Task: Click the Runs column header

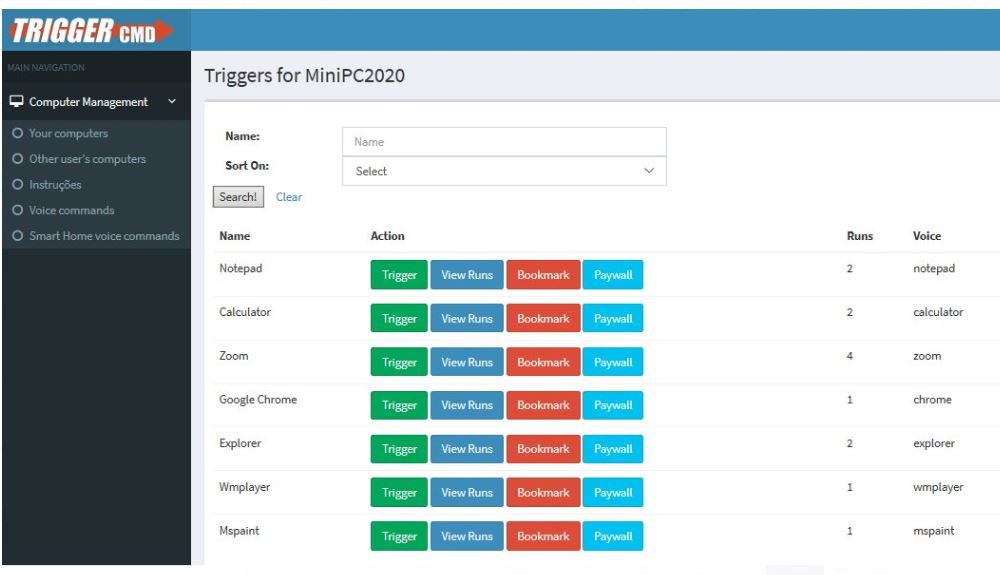Action: tap(860, 236)
